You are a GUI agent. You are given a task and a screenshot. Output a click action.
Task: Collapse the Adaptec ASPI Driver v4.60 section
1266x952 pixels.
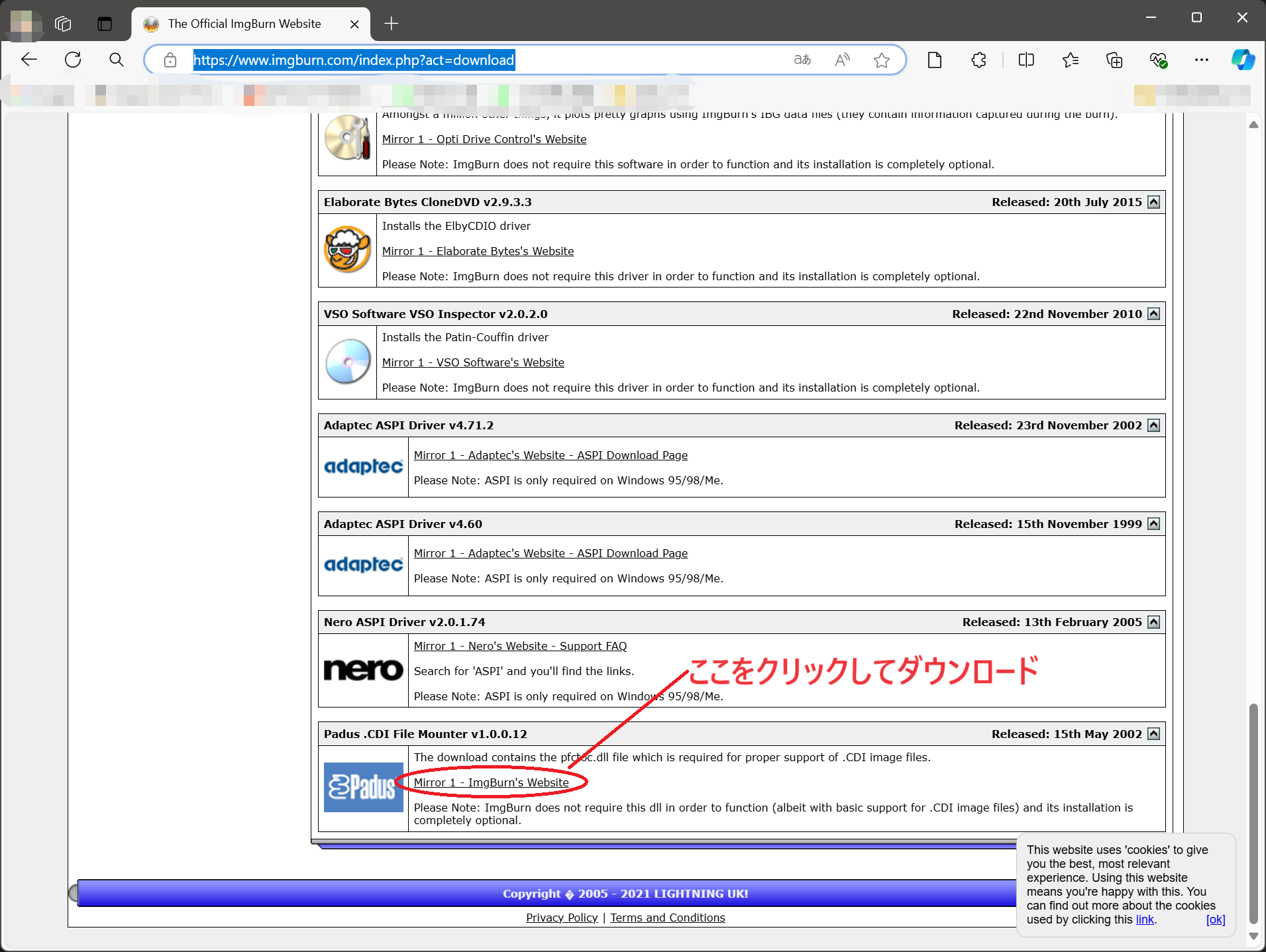[x=1154, y=524]
